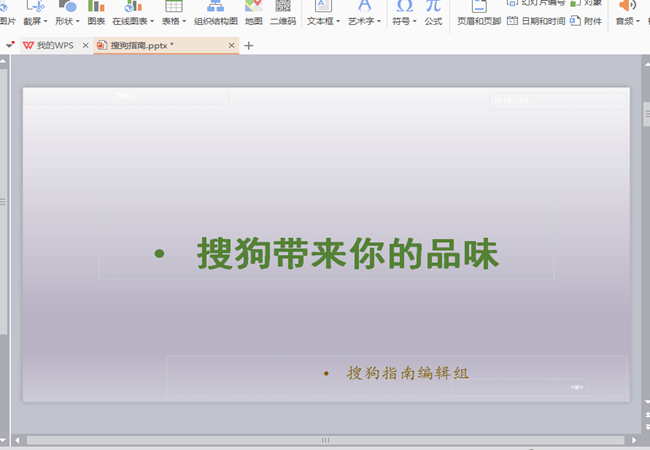Expand the 符号 dropdown arrow
Screen dimensions: 650x450
pyautogui.click(x=415, y=22)
